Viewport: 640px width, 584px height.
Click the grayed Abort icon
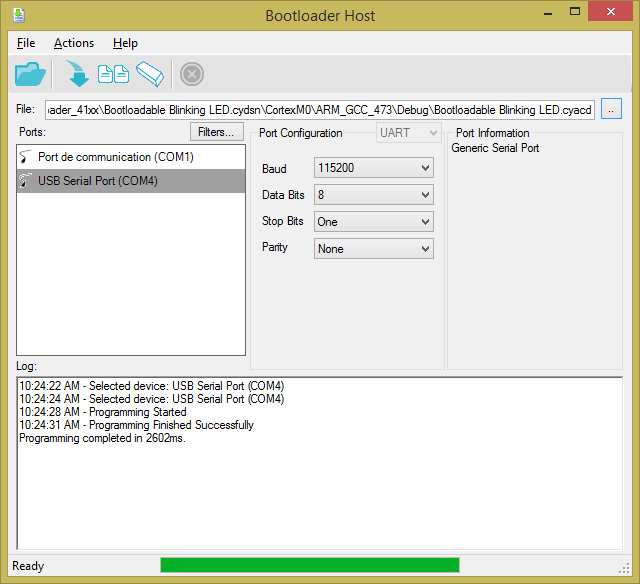tap(192, 74)
